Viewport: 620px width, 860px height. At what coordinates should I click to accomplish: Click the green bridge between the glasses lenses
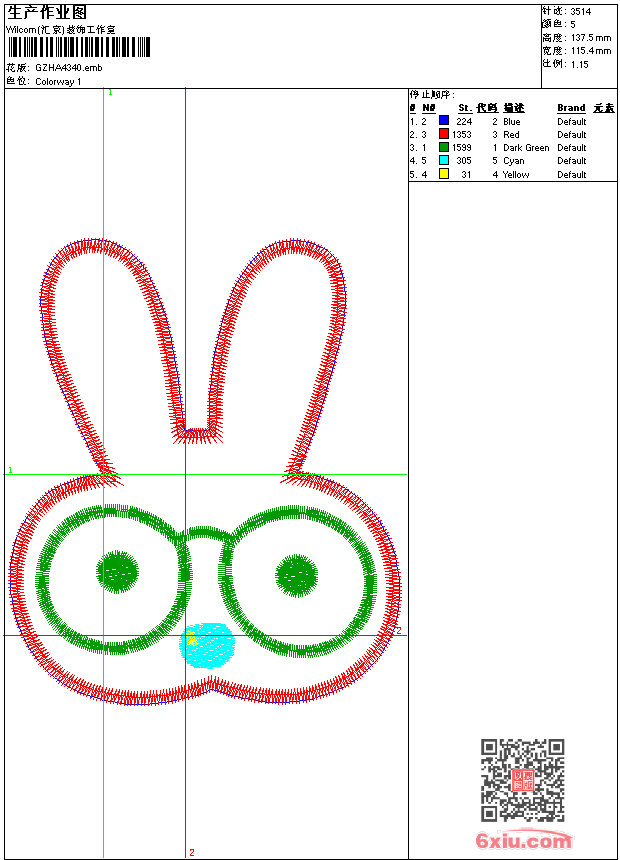tap(204, 533)
